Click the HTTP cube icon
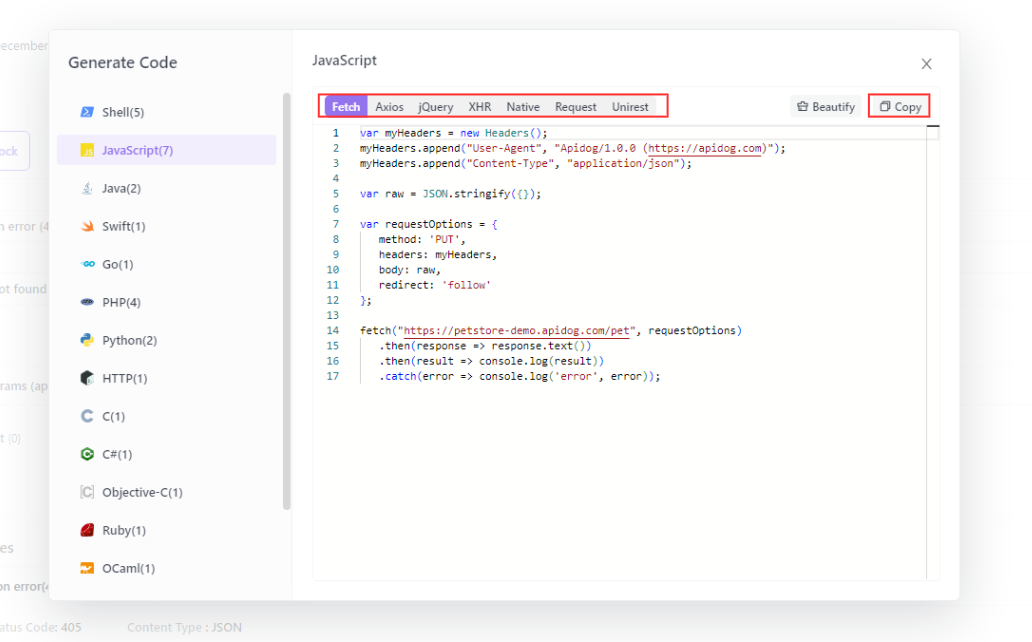The image size is (1032, 642). coord(87,378)
